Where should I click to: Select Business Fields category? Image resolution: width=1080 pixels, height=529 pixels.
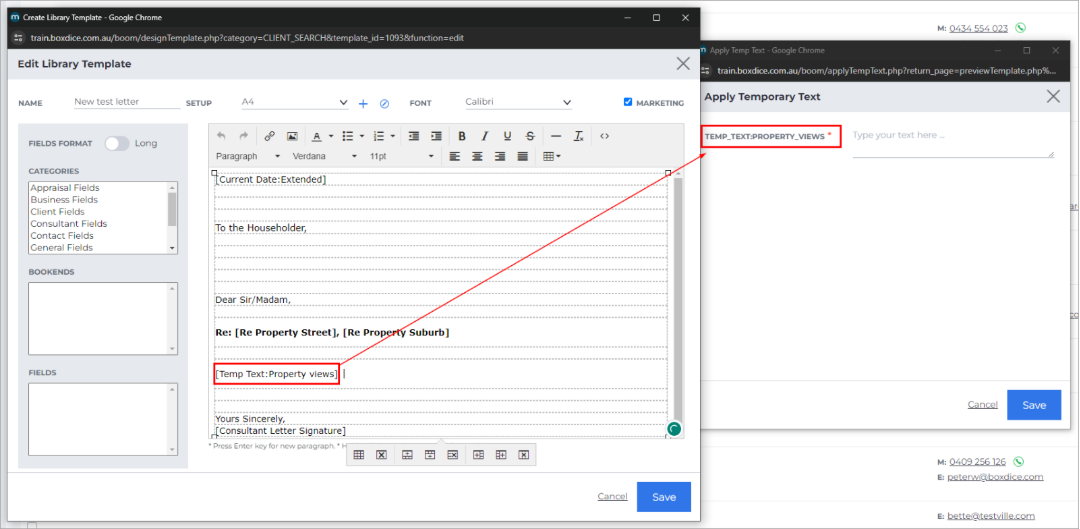[x=64, y=200]
